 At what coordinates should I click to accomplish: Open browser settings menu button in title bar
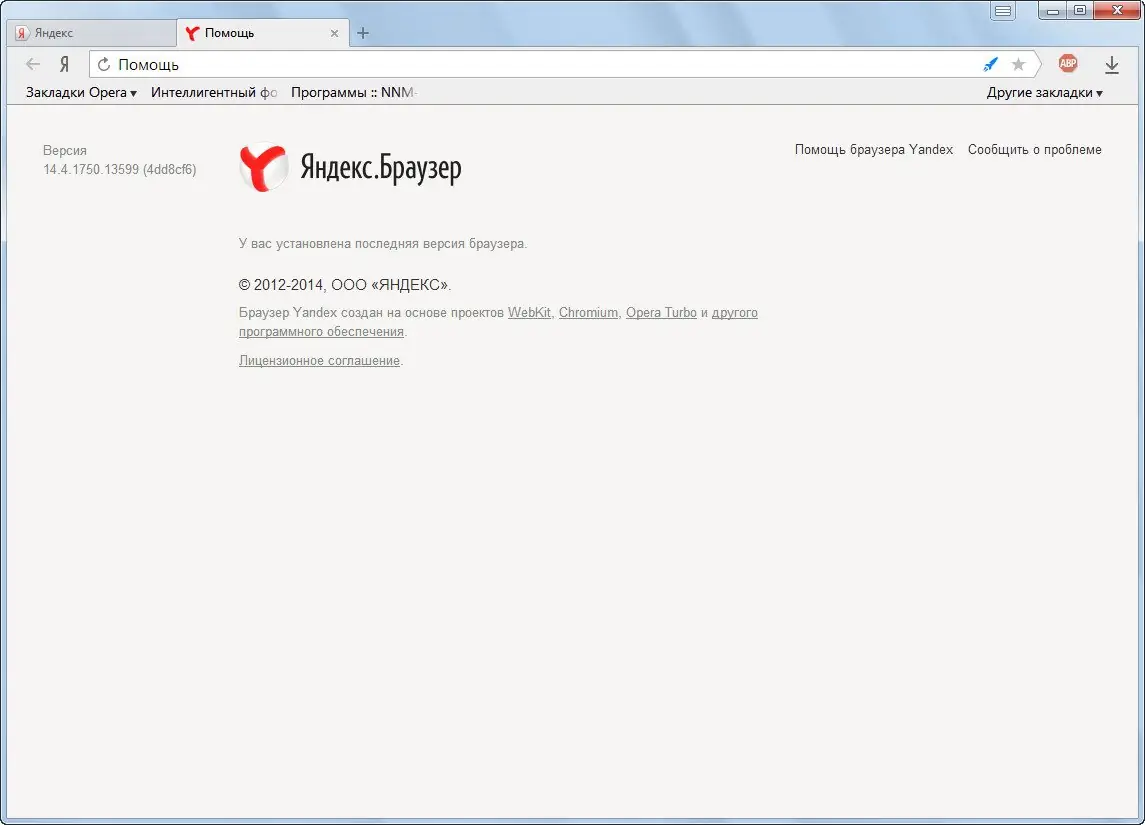(x=1003, y=10)
